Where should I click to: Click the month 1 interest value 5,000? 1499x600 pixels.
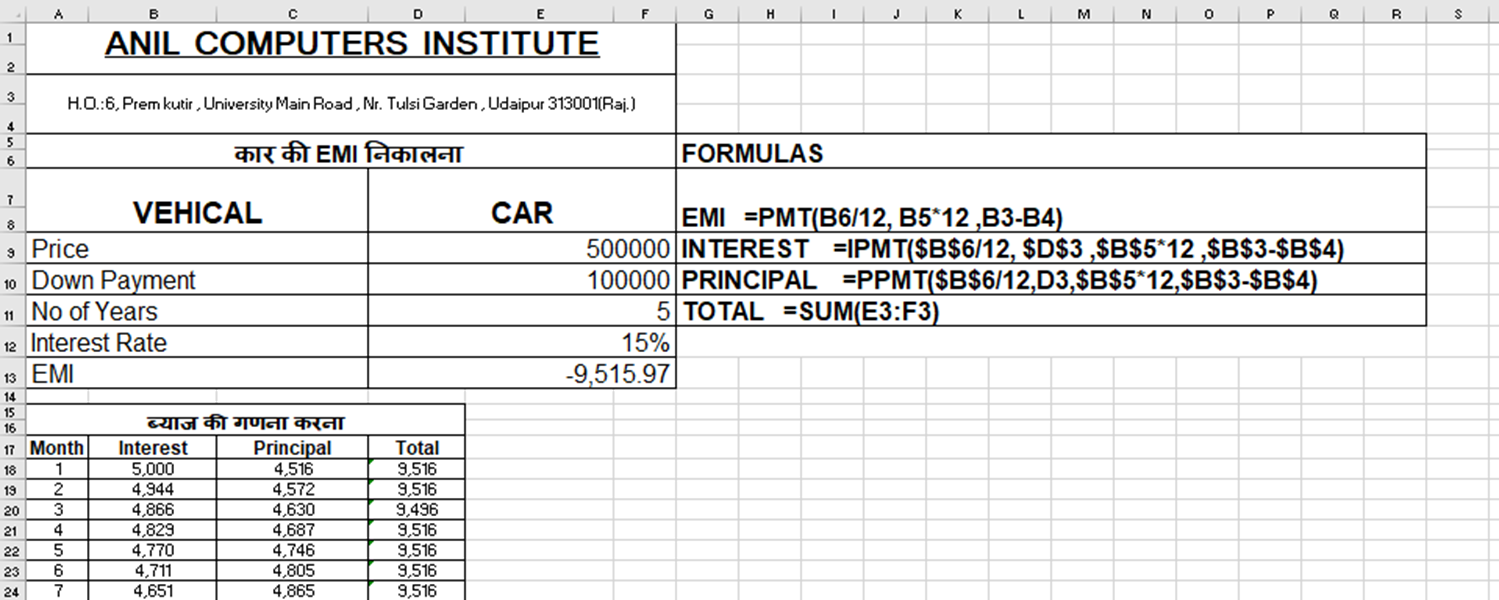pyautogui.click(x=153, y=469)
